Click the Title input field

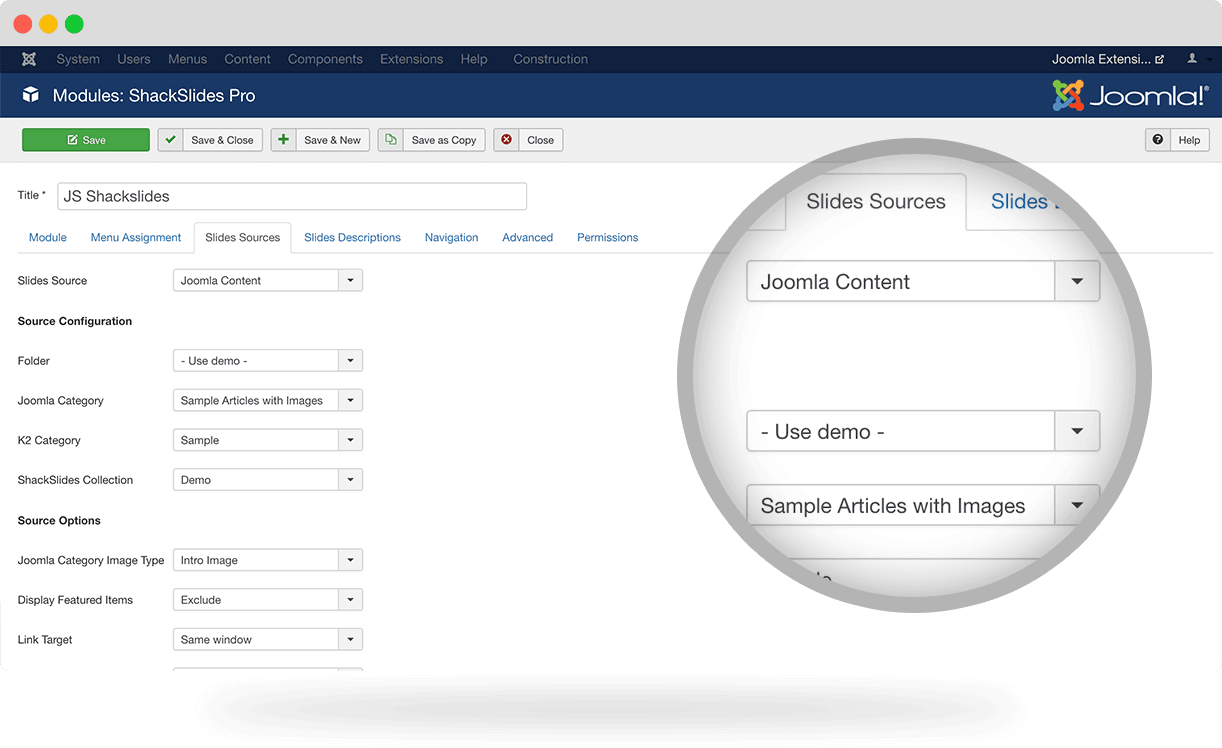(x=292, y=196)
